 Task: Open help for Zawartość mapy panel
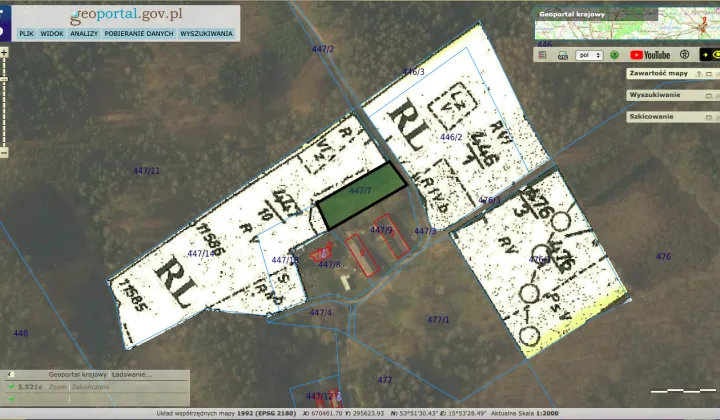pos(699,74)
